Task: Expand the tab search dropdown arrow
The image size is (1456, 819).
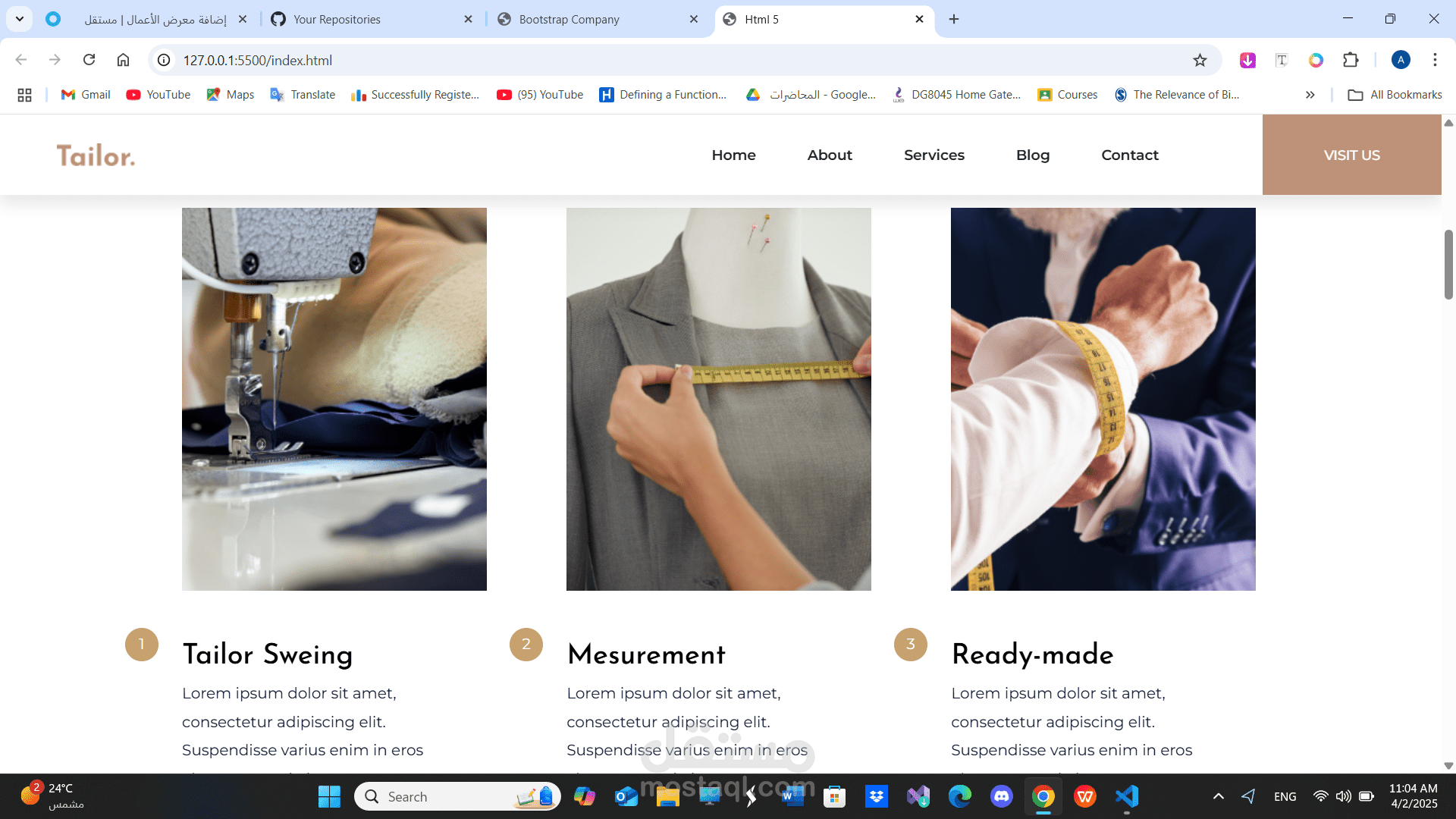Action: (20, 19)
